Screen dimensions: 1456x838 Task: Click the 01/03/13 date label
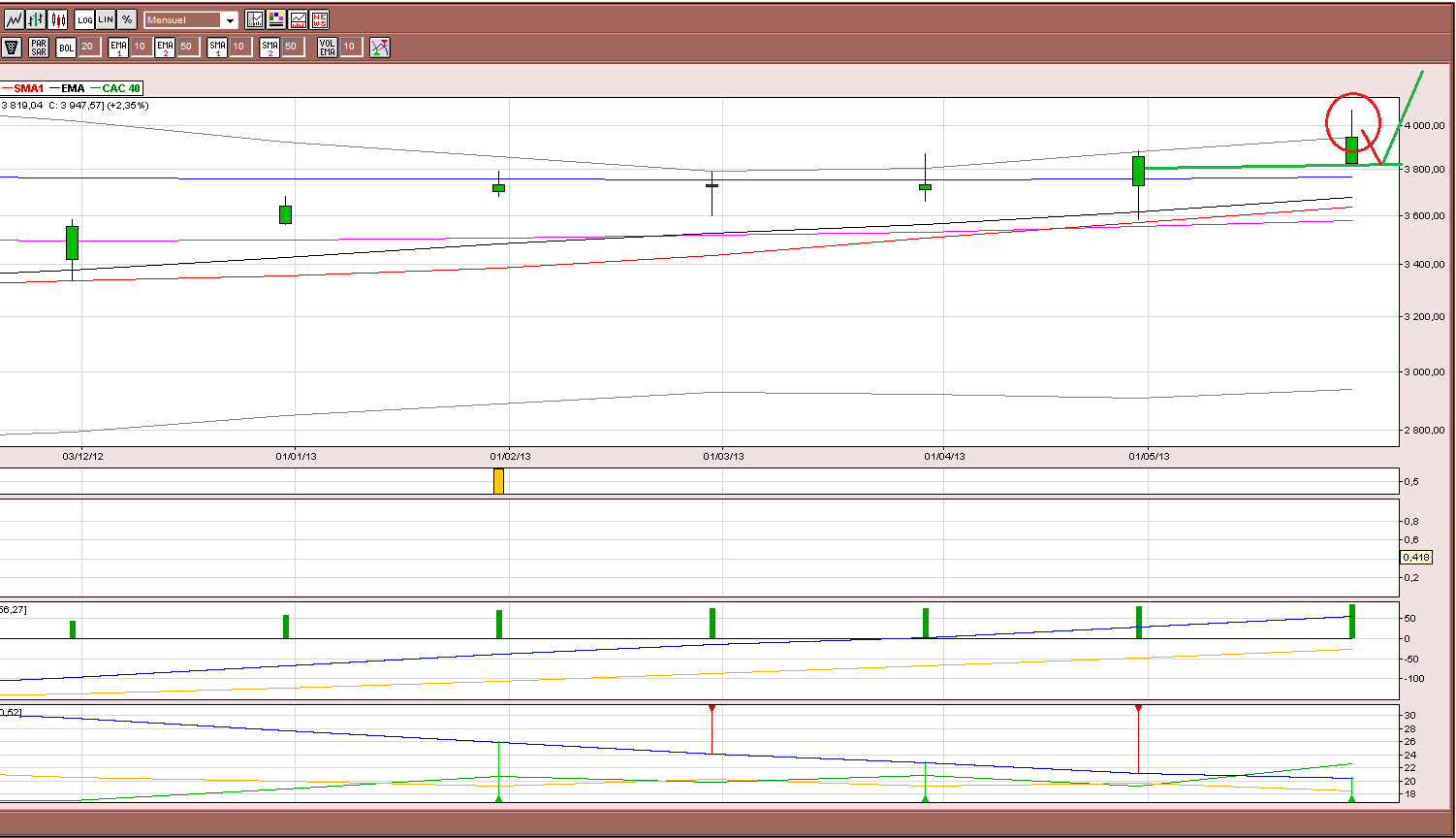tap(723, 456)
